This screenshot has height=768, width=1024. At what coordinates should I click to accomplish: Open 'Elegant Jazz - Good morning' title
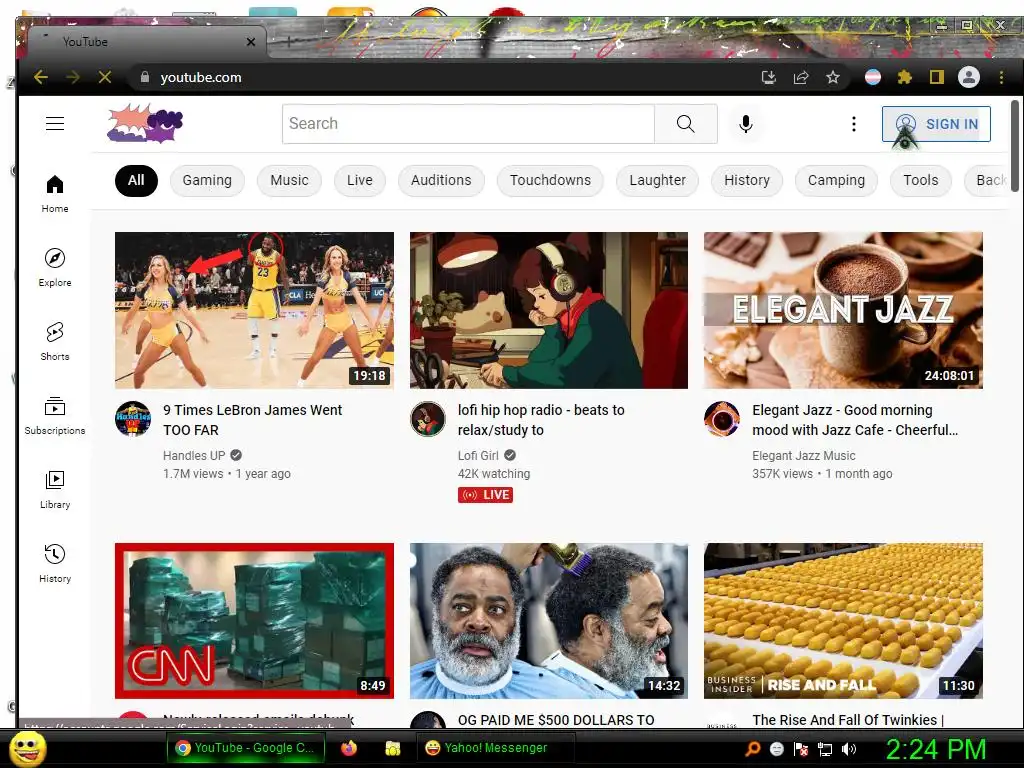coord(855,420)
